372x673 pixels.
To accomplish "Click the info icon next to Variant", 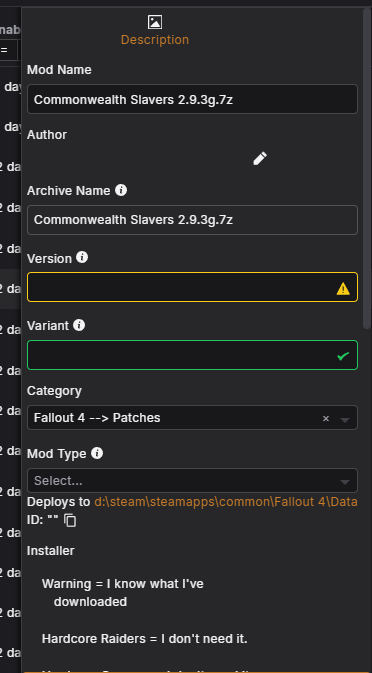I will (x=79, y=325).
